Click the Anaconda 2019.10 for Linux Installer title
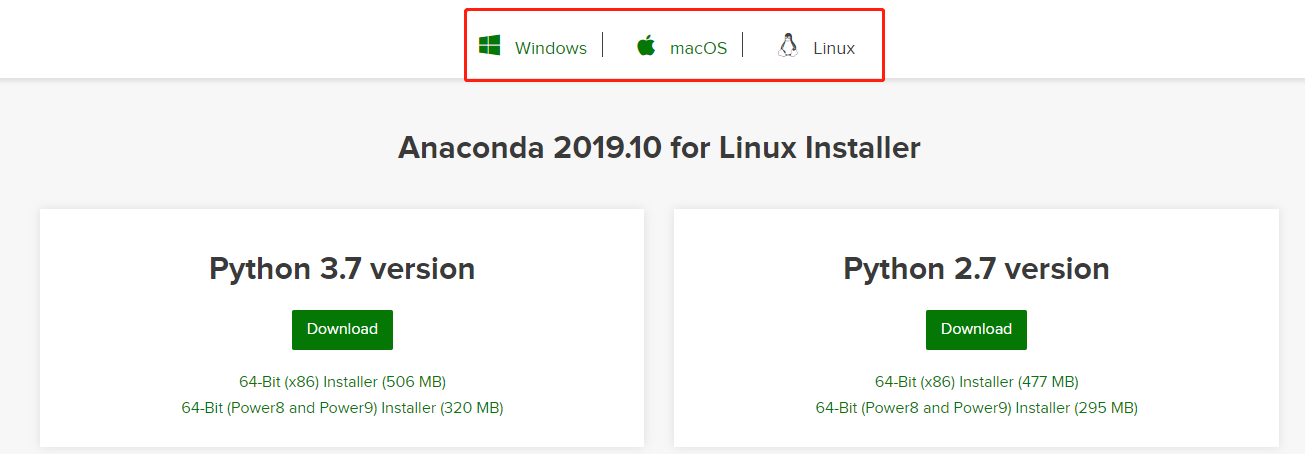1305x454 pixels. click(659, 148)
